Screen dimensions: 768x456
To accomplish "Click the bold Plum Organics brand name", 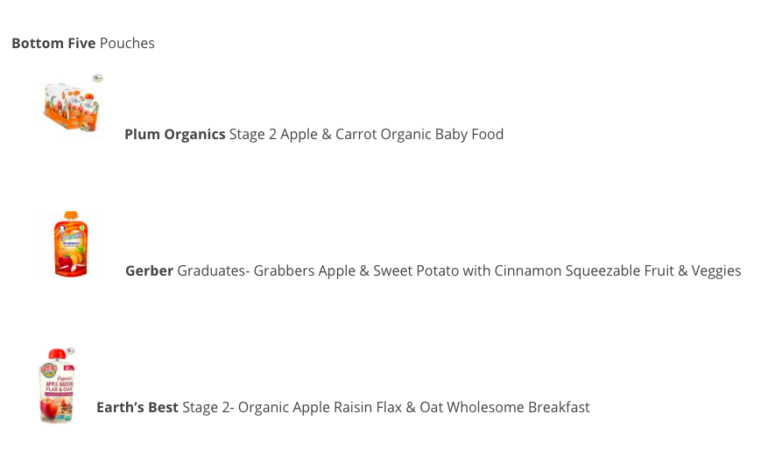I will point(175,134).
